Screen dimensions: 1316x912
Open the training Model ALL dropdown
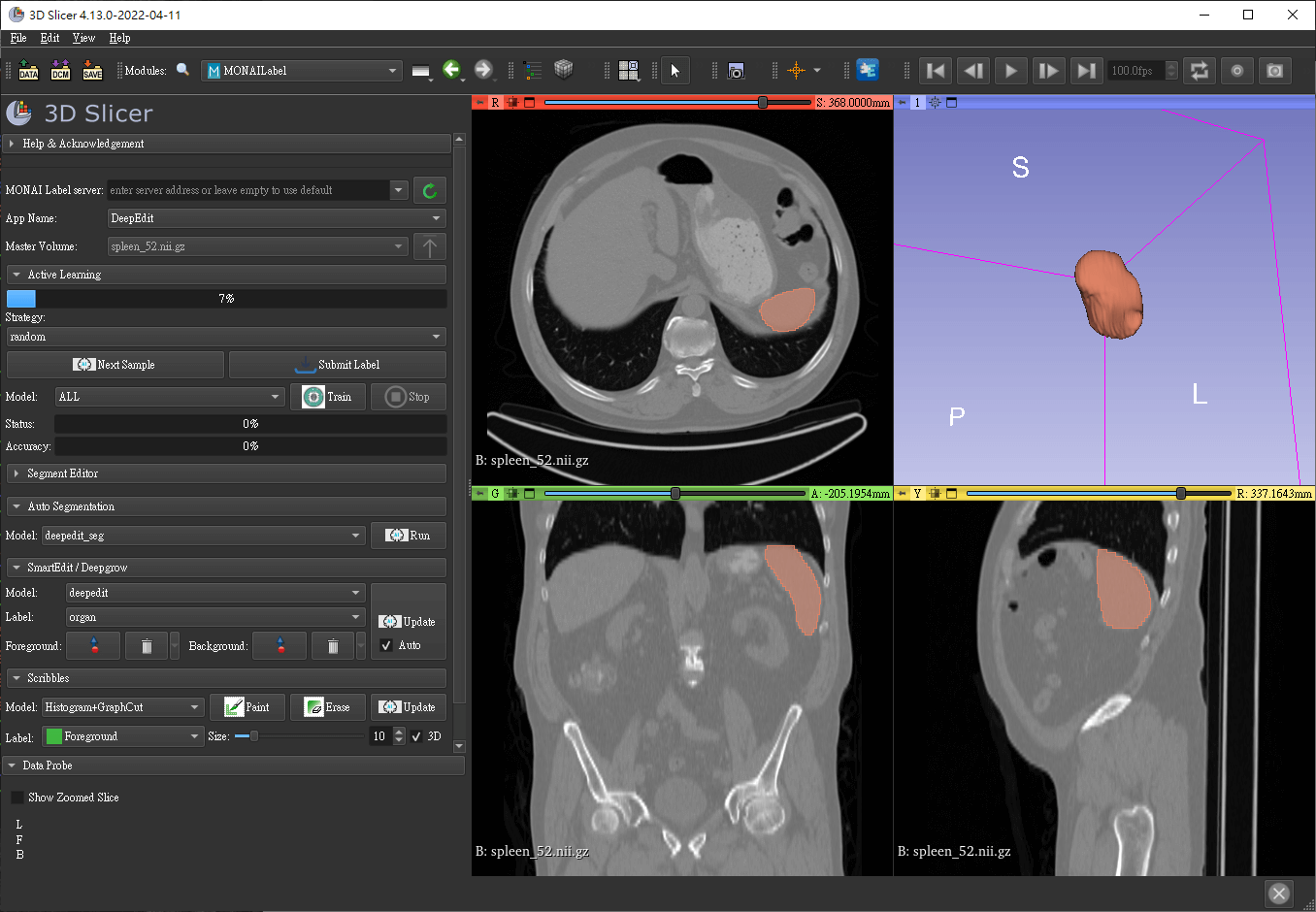point(170,397)
